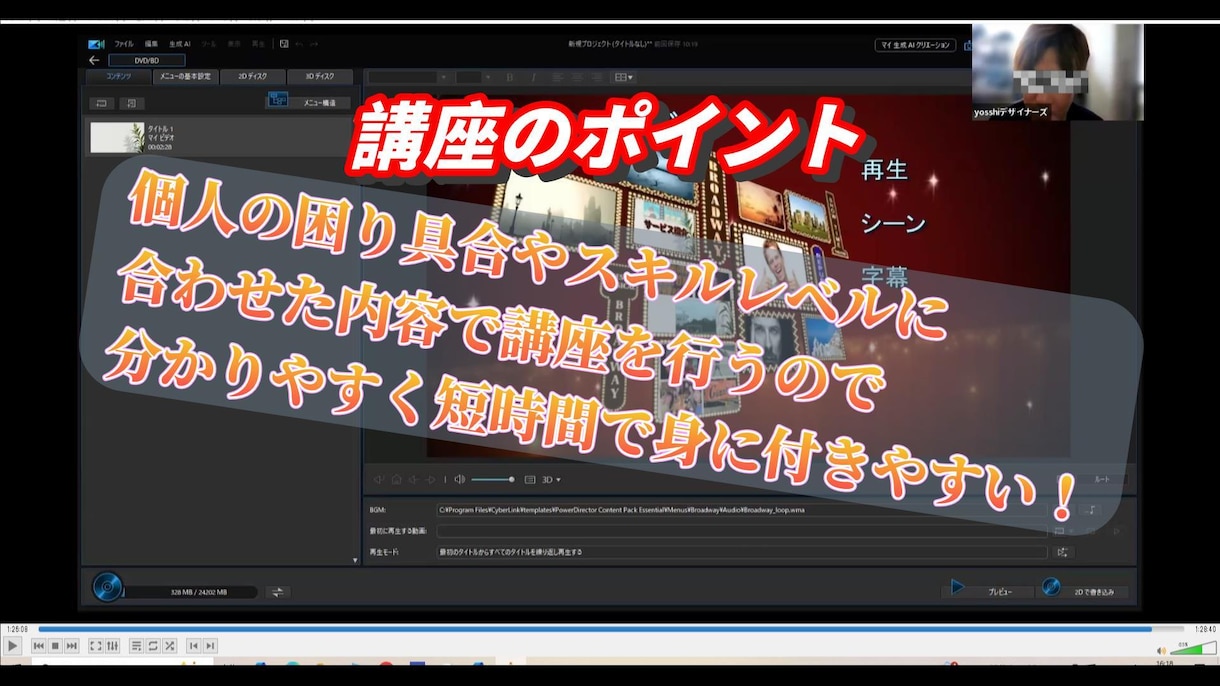Click the align right text icon
Image resolution: width=1220 pixels, height=686 pixels.
[596, 77]
